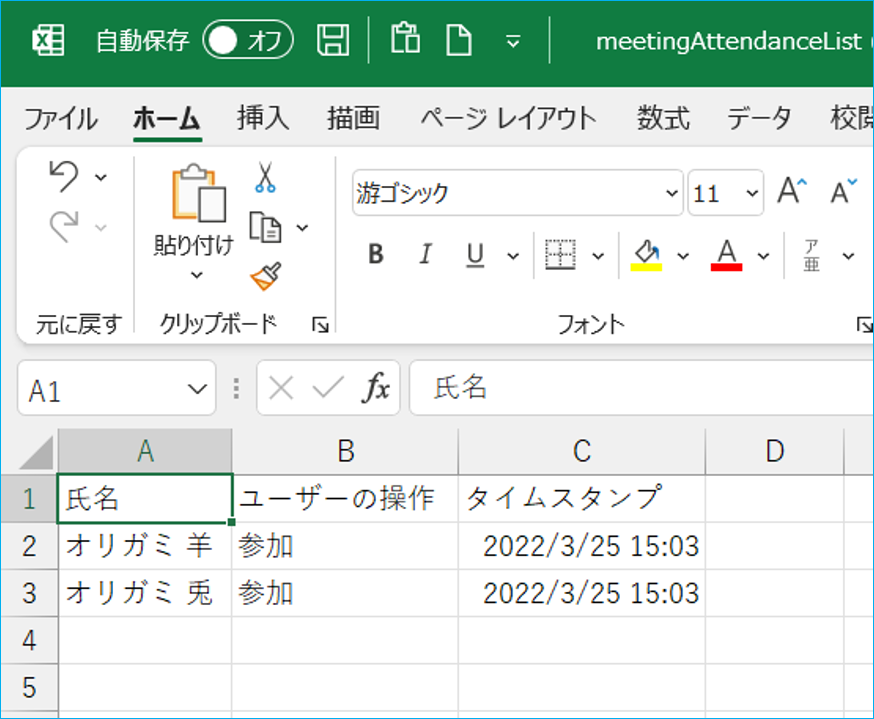The image size is (874, 719).
Task: Click the 貼り付け (Paste) clipboard icon
Action: (198, 194)
